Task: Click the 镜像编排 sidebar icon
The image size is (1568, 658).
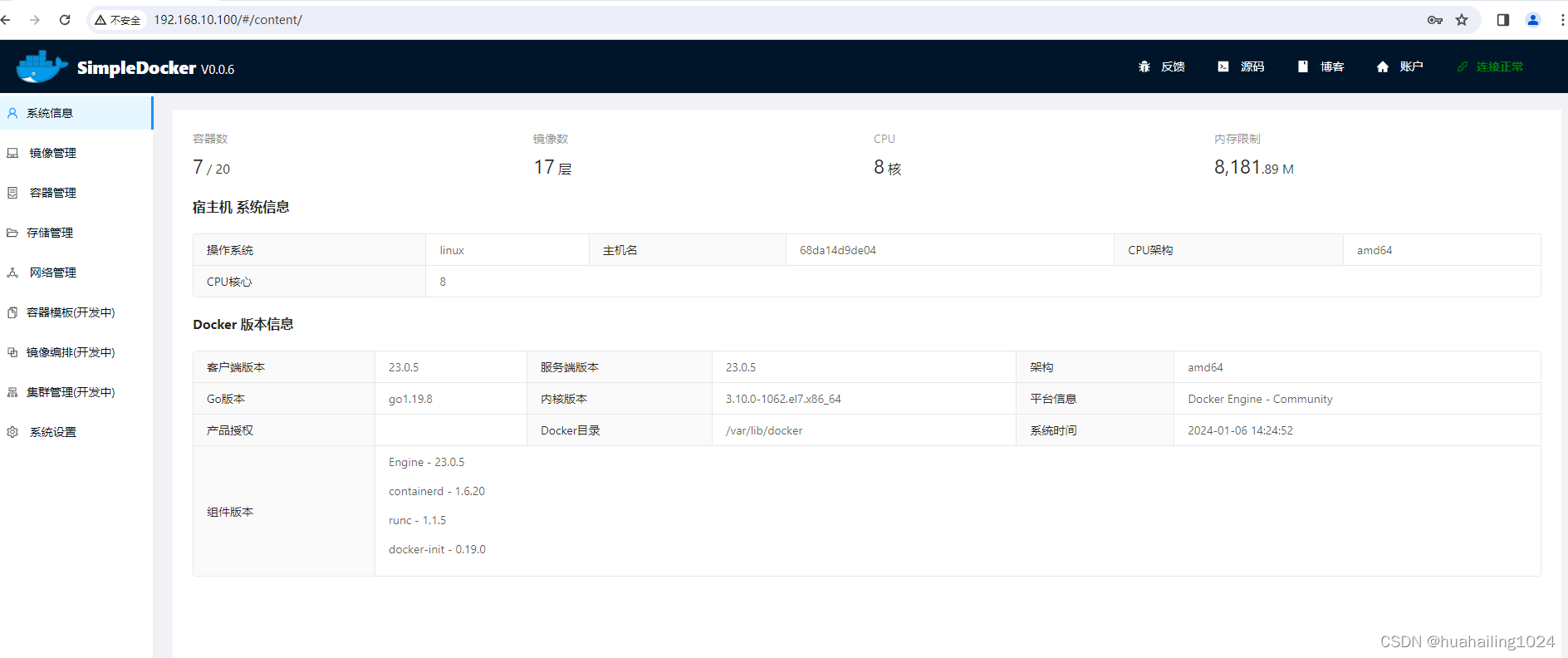Action: (x=12, y=352)
